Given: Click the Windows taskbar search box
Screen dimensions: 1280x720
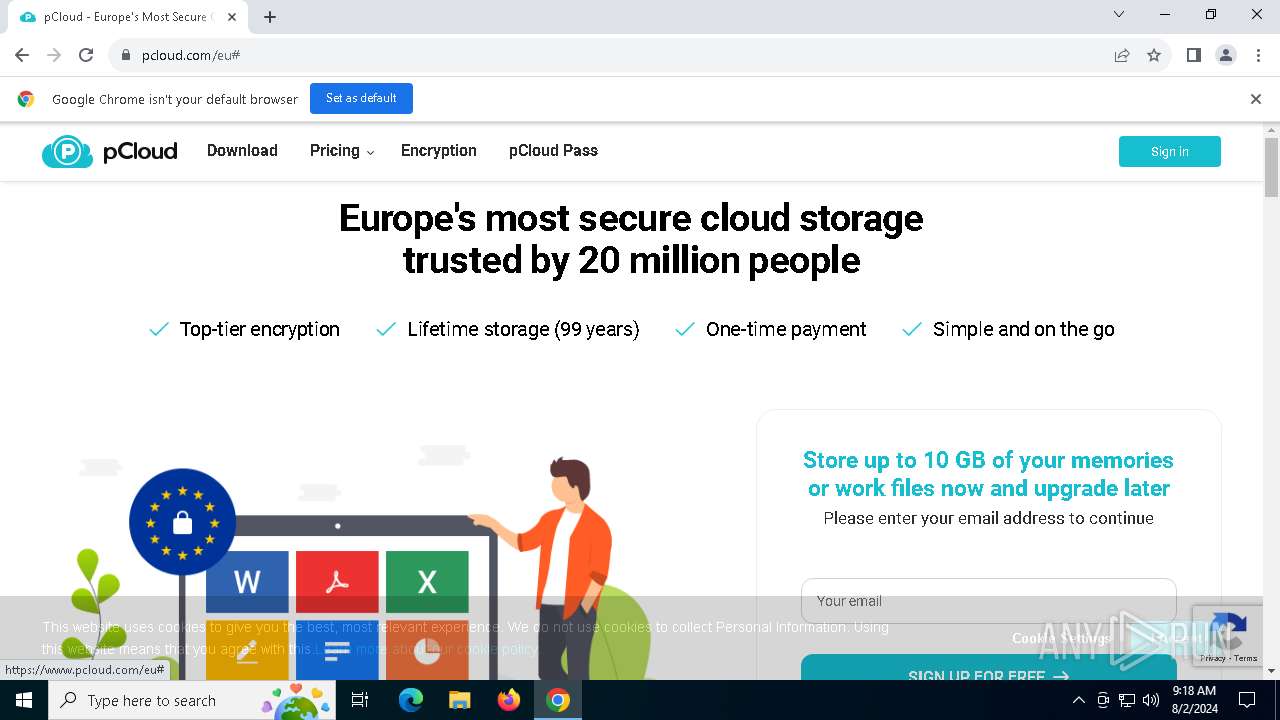Looking at the screenshot, I should tap(192, 700).
